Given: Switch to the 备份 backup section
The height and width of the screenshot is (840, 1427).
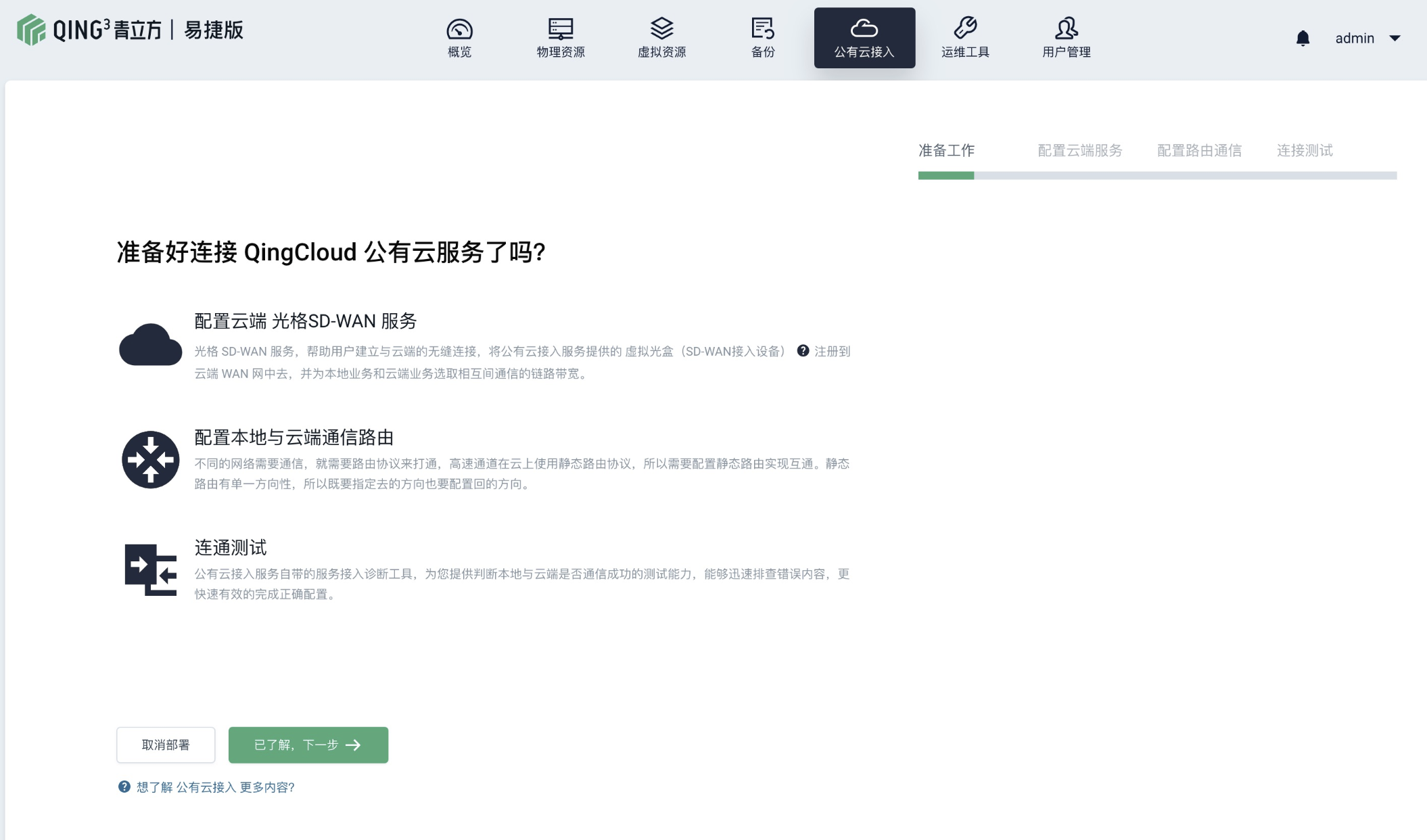Looking at the screenshot, I should click(763, 38).
